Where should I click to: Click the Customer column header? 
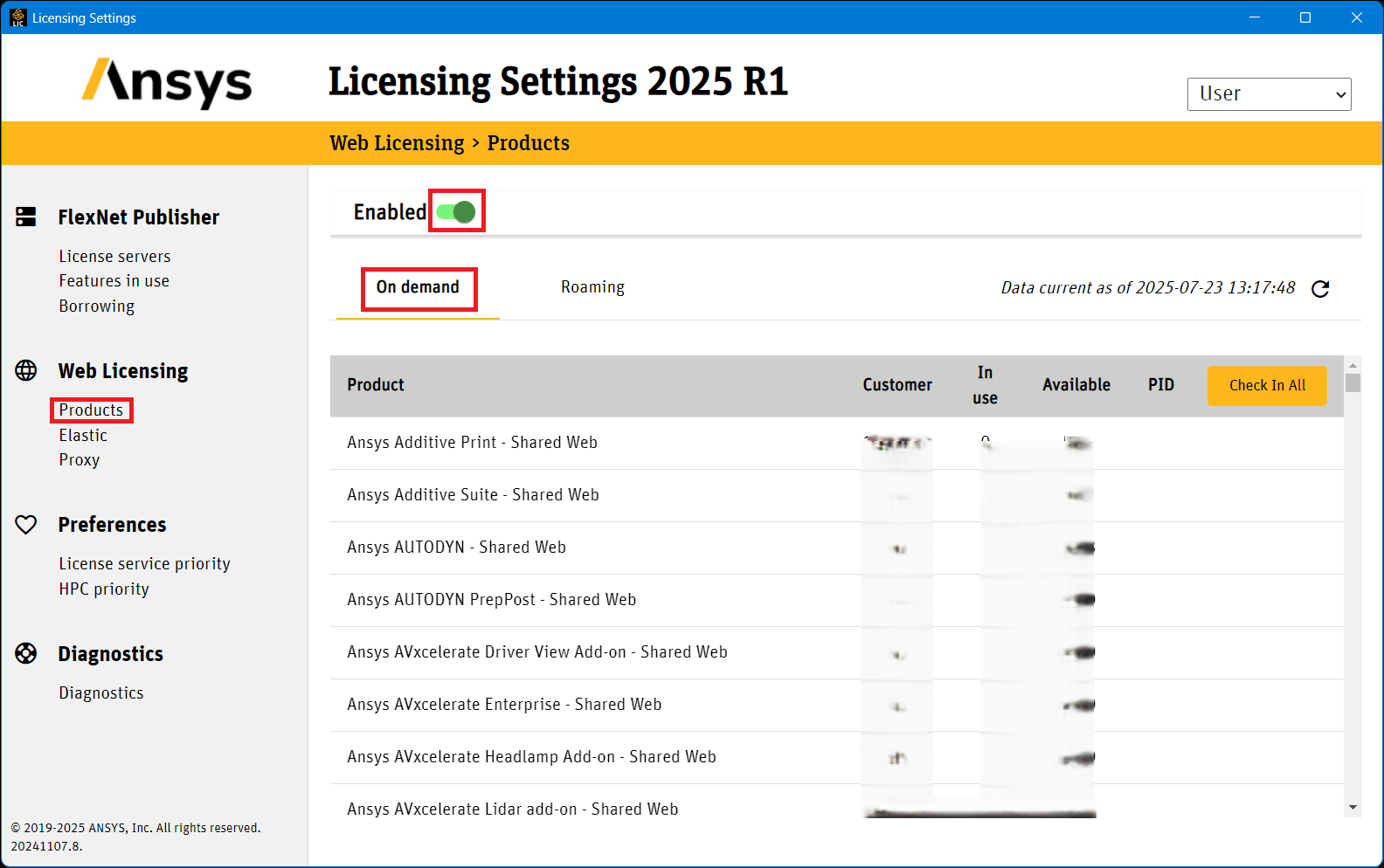897,385
